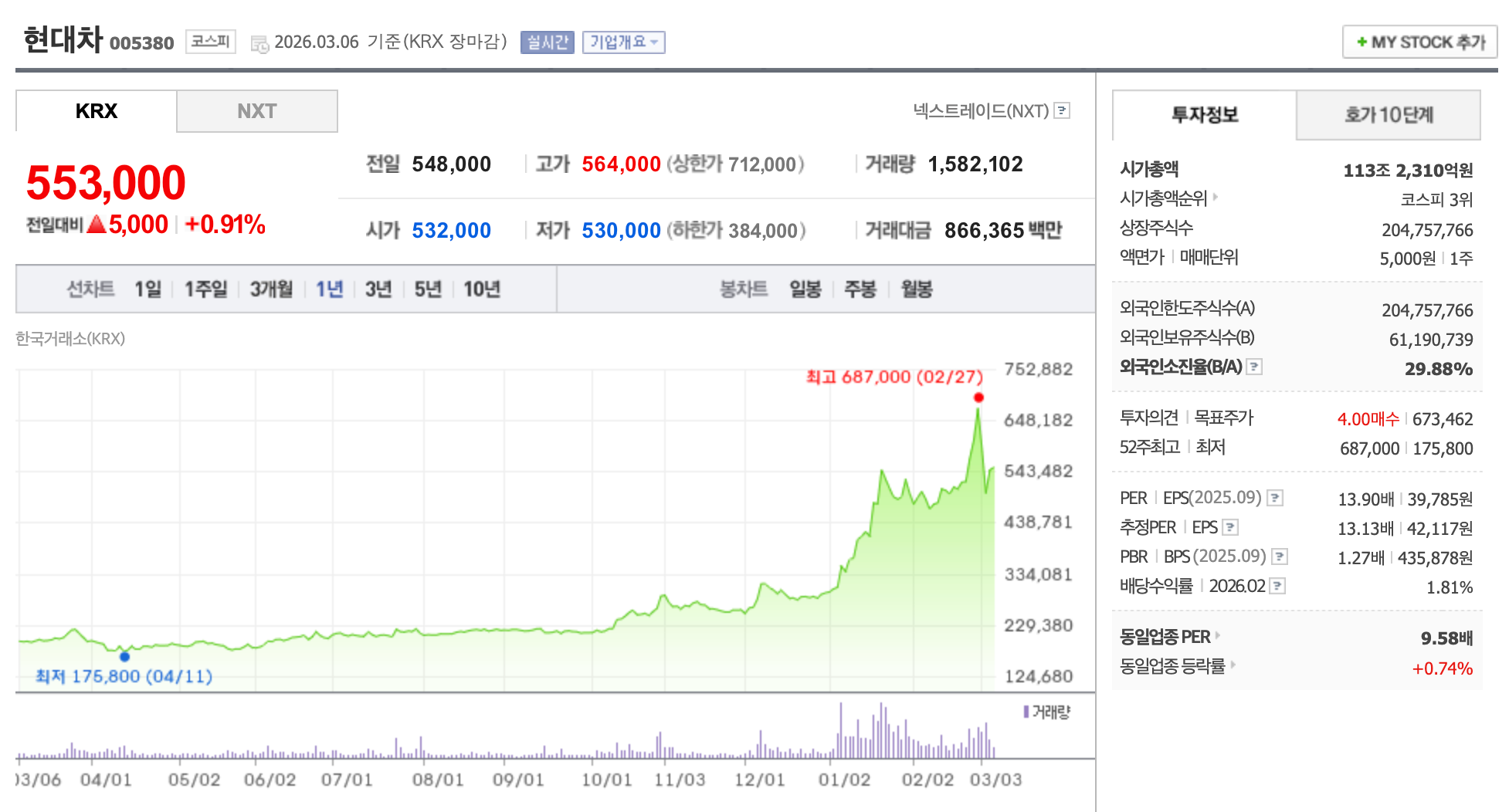Image resolution: width=1509 pixels, height=812 pixels.
Task: Click the 전일 value 548,000
Action: tap(452, 164)
